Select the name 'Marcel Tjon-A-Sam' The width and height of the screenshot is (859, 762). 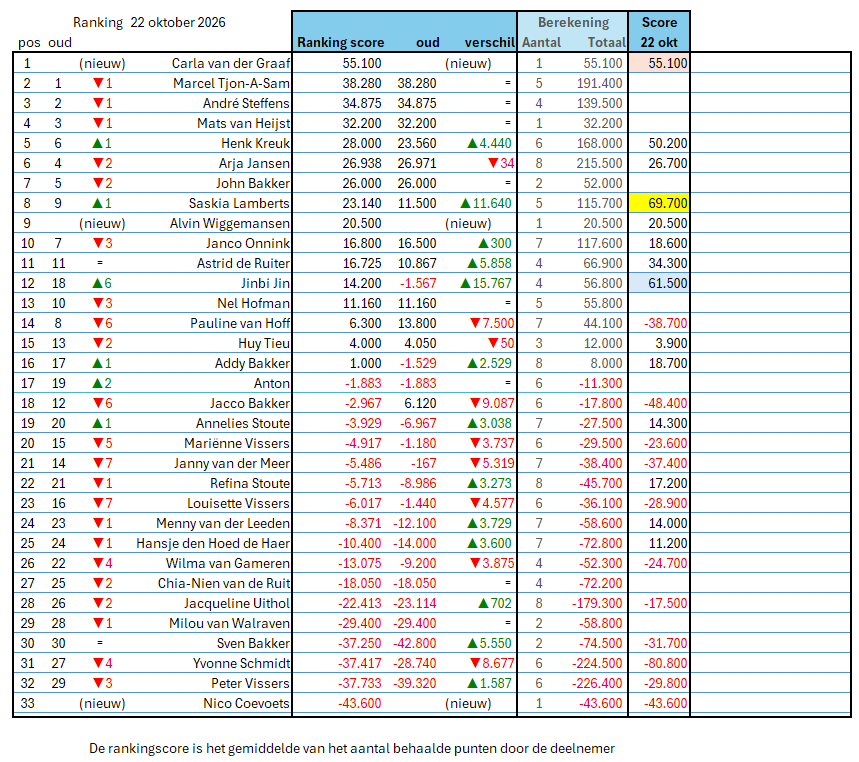pyautogui.click(x=232, y=83)
